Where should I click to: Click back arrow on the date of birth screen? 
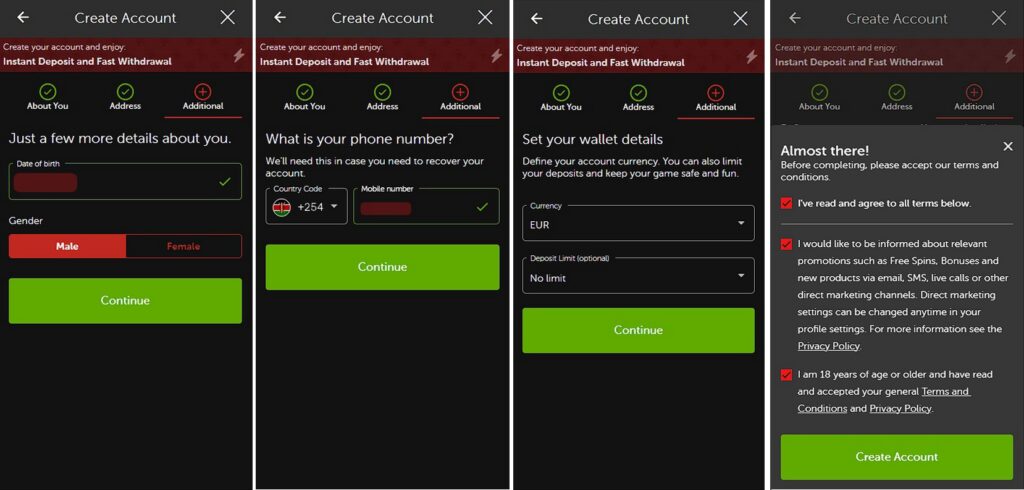pos(23,17)
